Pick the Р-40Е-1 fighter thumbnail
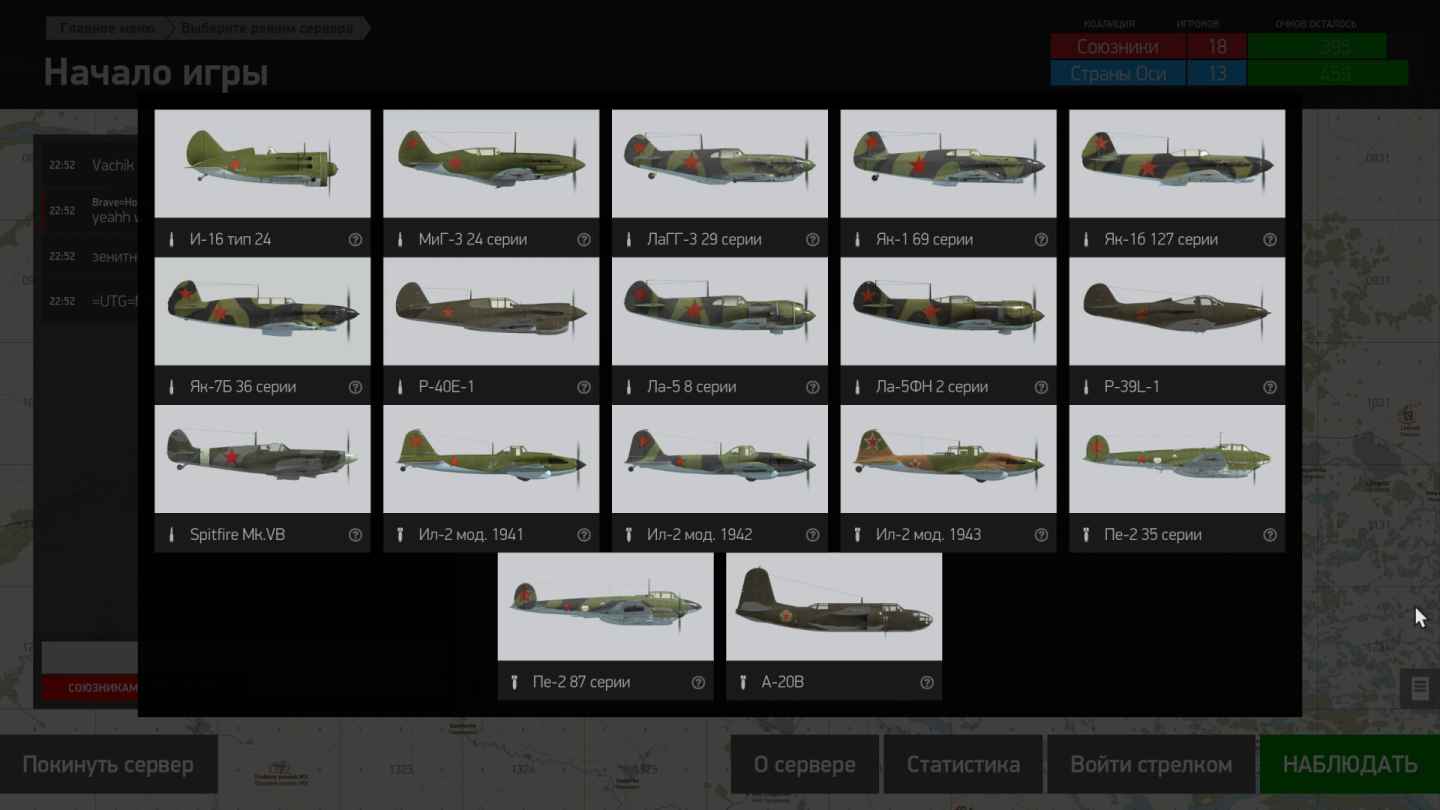The width and height of the screenshot is (1440, 810). pyautogui.click(x=491, y=312)
